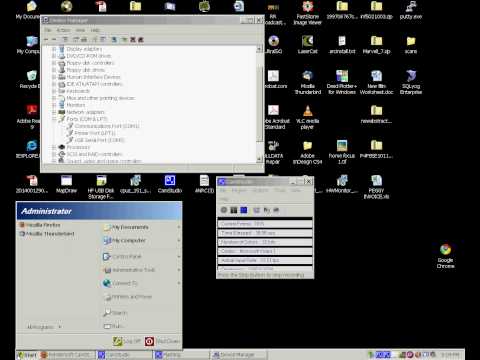Open the Adobe Reader 9 desktop icon
The width and height of the screenshot is (480, 360).
pos(30,117)
